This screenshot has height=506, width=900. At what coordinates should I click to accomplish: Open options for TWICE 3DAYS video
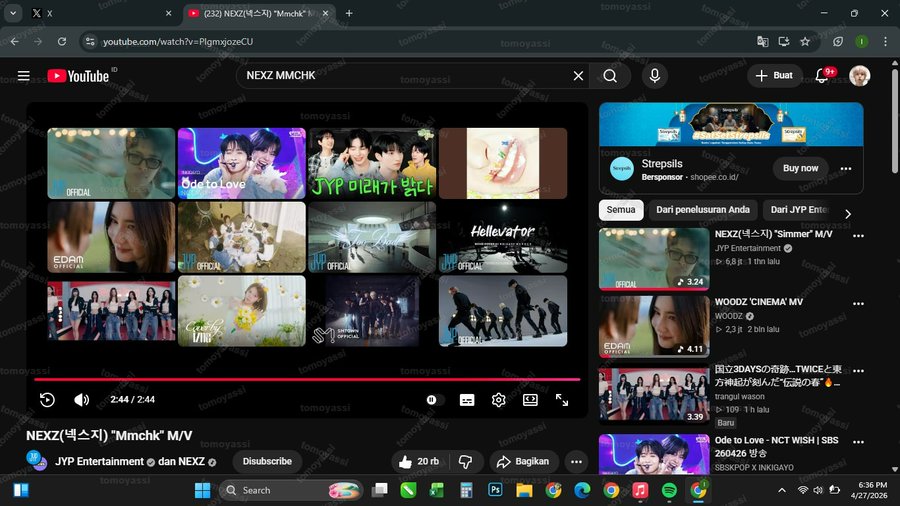(x=858, y=371)
